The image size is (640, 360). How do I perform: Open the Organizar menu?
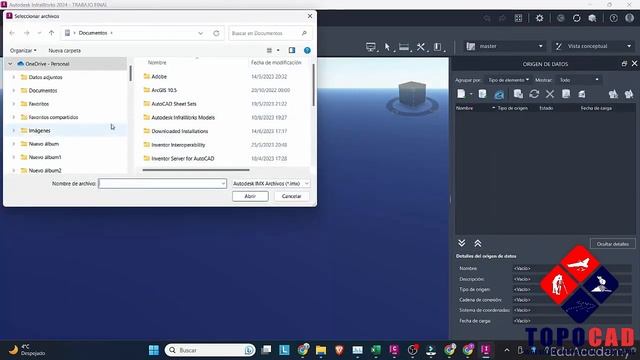click(x=23, y=51)
